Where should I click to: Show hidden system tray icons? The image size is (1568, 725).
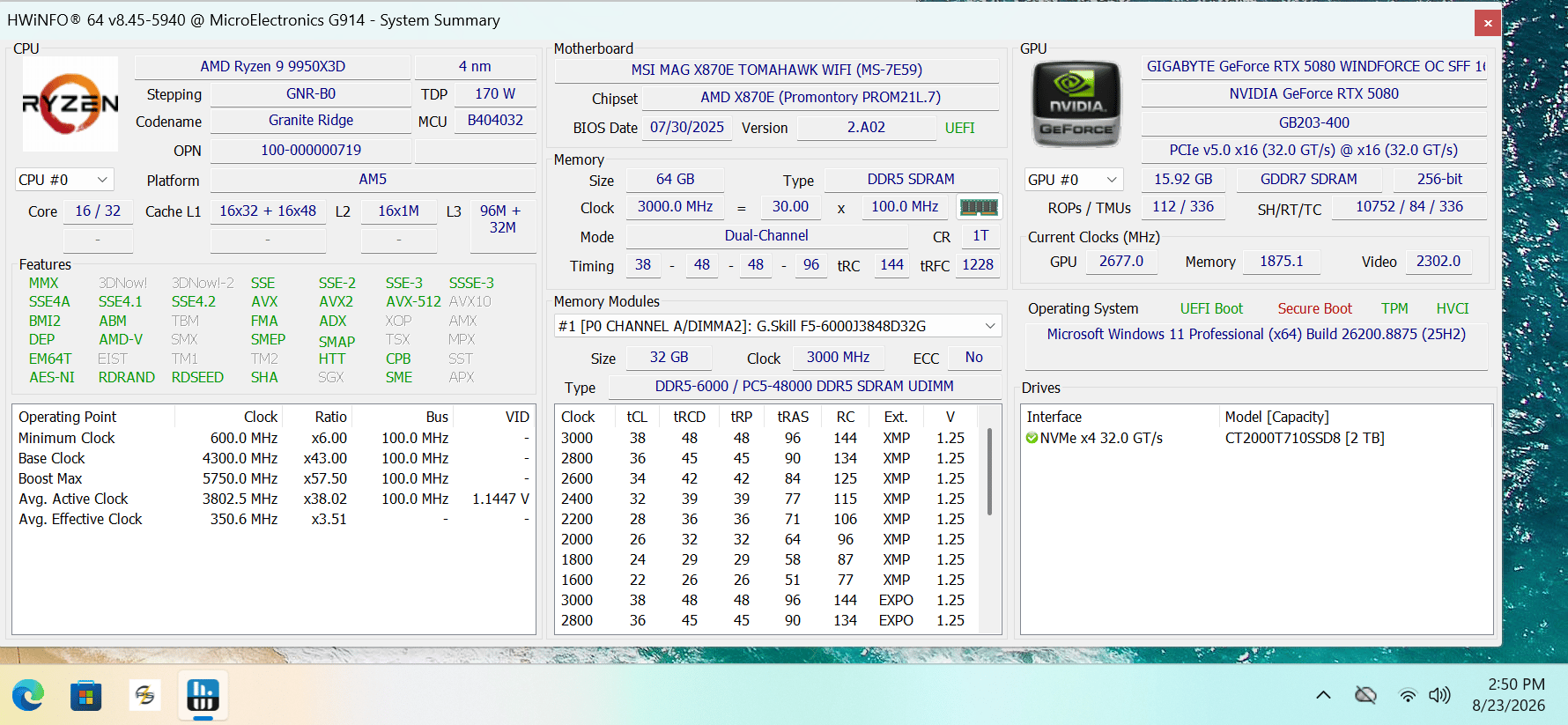click(1323, 695)
